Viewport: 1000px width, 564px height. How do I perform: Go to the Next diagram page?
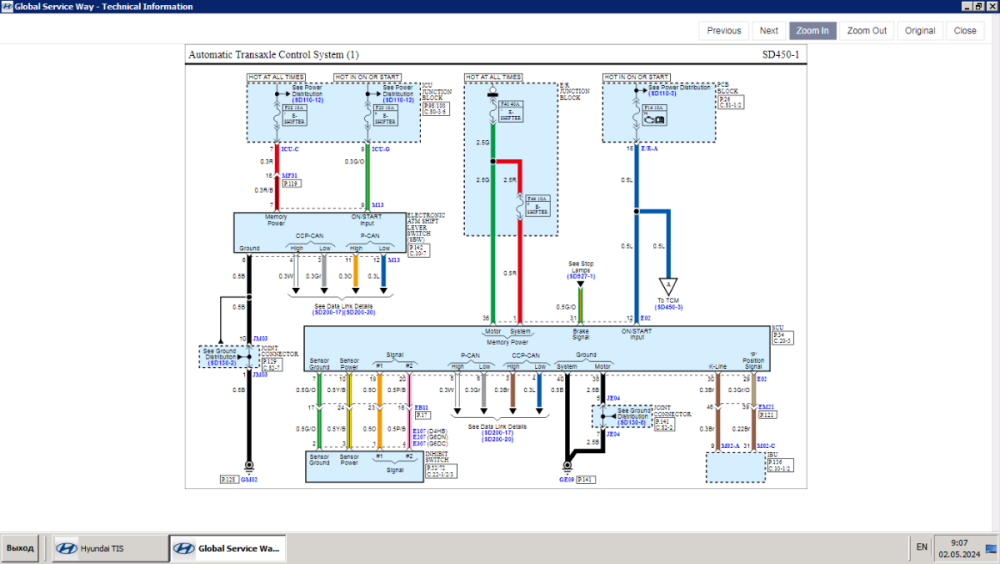pos(768,31)
